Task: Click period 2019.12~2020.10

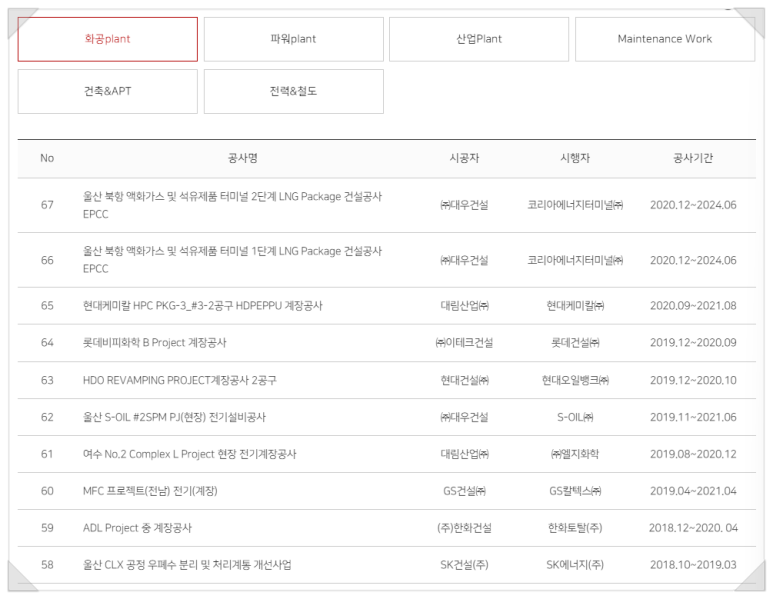Action: click(x=693, y=380)
